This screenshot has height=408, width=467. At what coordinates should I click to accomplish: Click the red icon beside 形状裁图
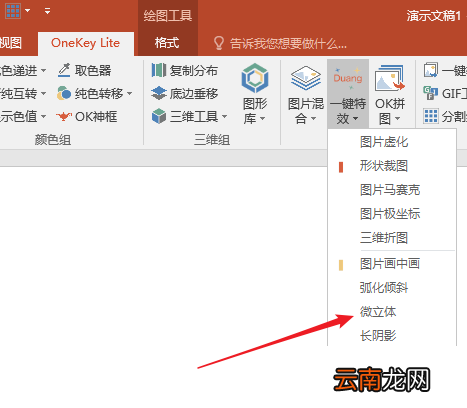341,167
